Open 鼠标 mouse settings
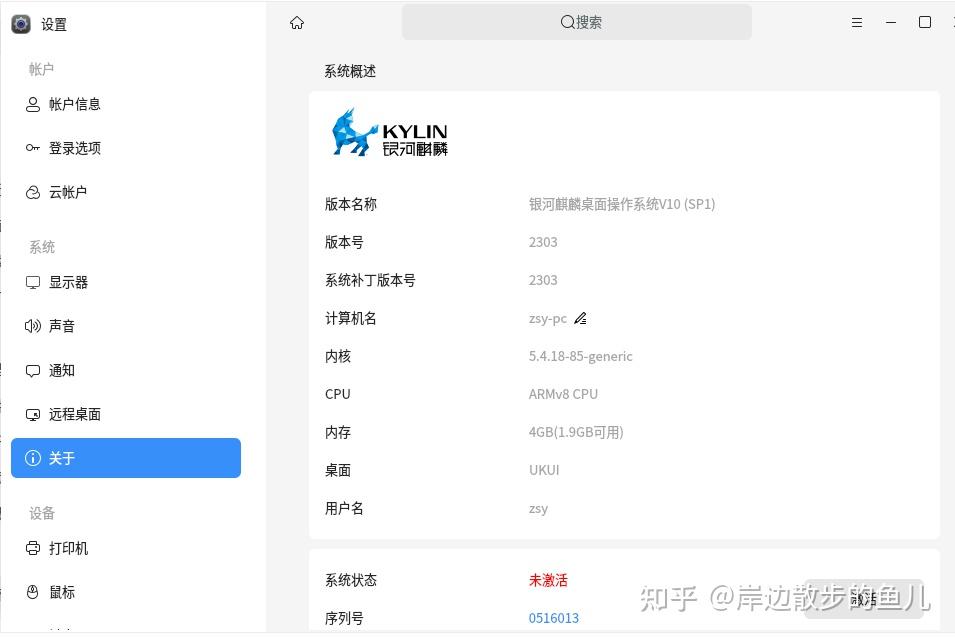 coord(61,592)
